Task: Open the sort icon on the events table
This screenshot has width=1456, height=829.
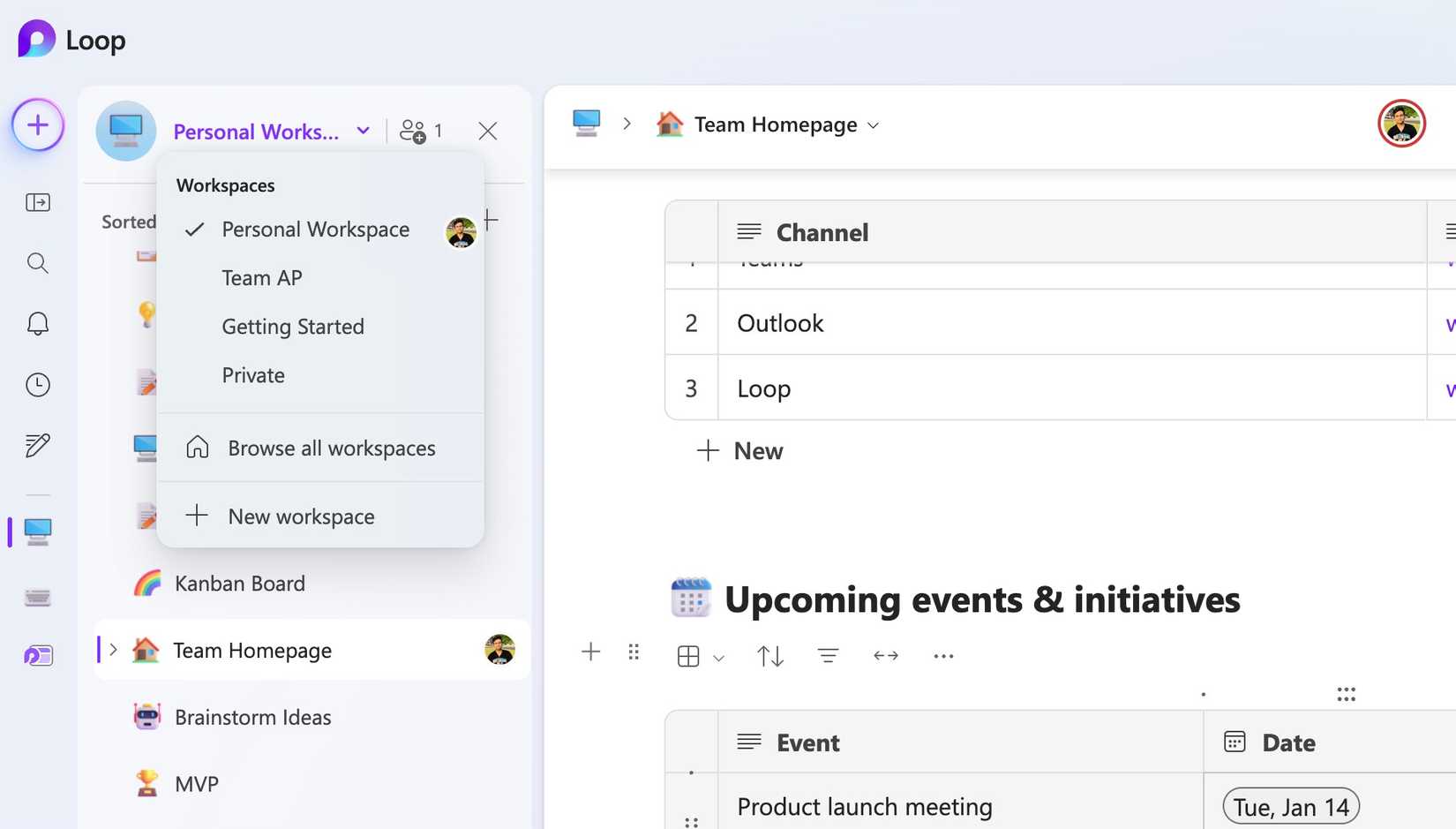Action: pos(769,655)
